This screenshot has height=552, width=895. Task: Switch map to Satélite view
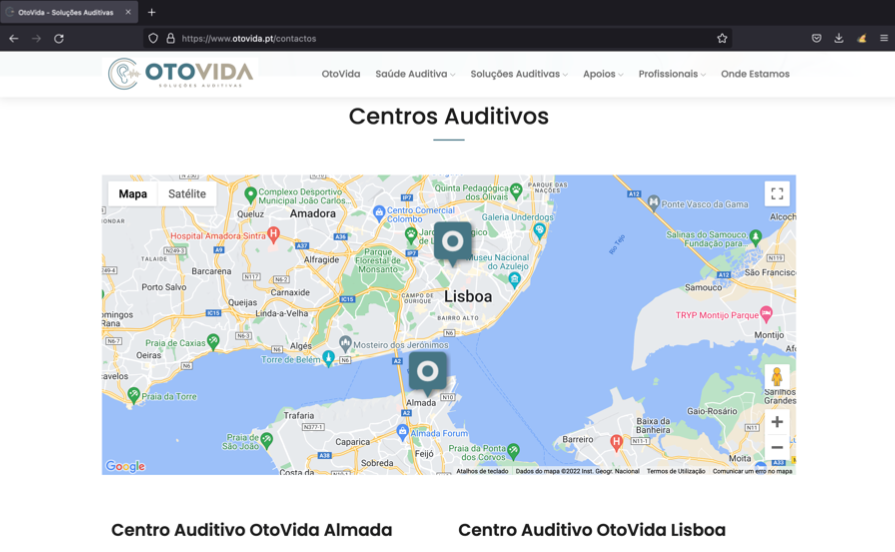[187, 194]
